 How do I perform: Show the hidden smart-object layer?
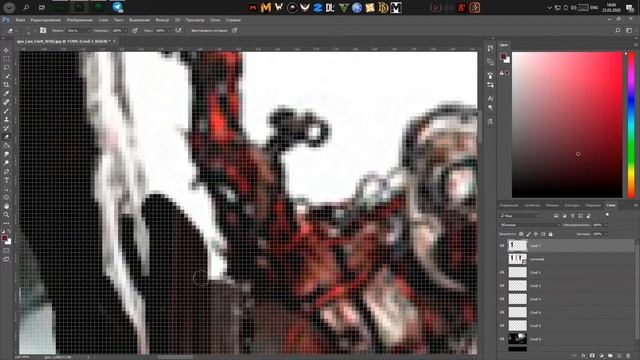pos(502,259)
